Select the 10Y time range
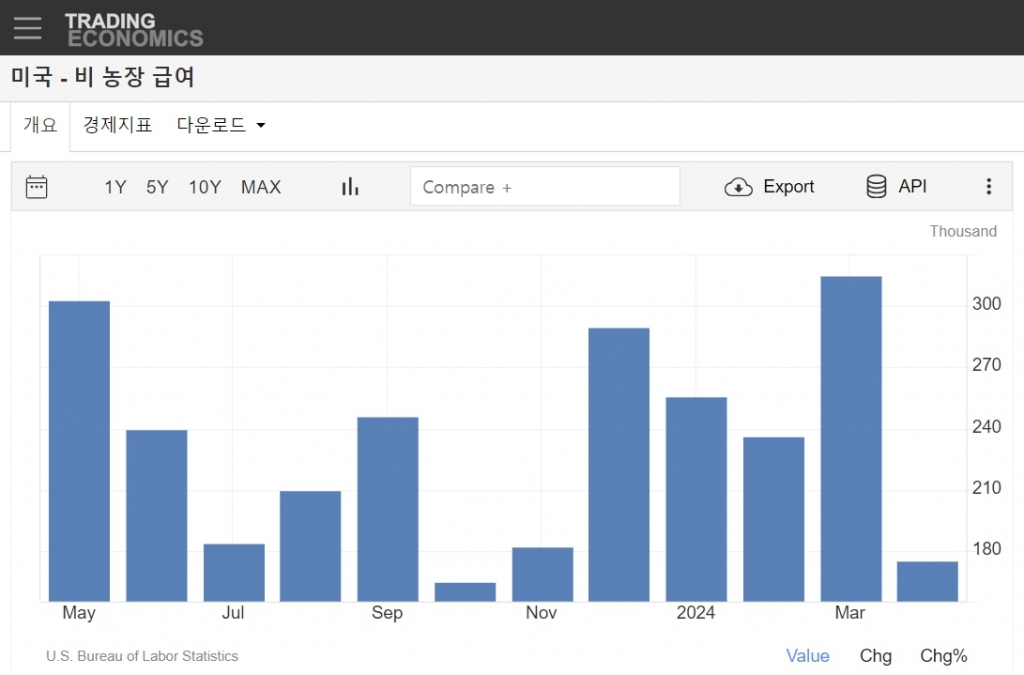The width and height of the screenshot is (1024, 675). coord(205,187)
